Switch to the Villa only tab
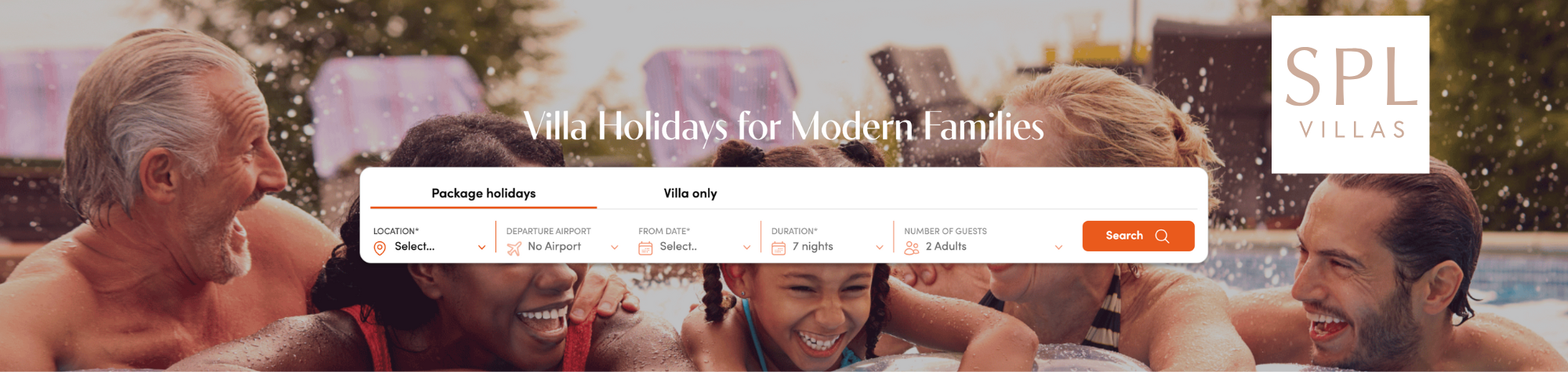This screenshot has width=1568, height=372. tap(690, 193)
